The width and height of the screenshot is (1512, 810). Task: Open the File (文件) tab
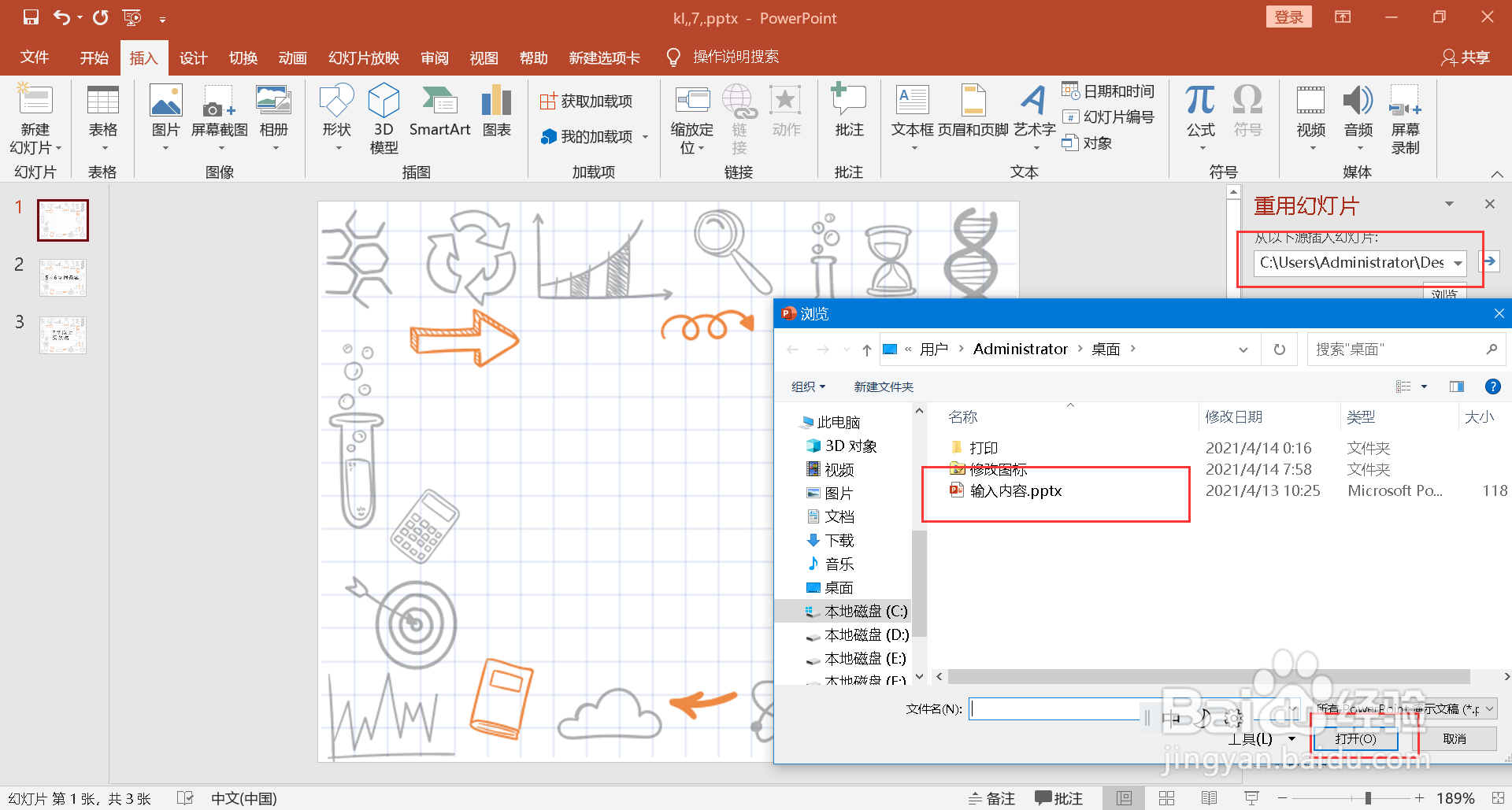(x=35, y=57)
